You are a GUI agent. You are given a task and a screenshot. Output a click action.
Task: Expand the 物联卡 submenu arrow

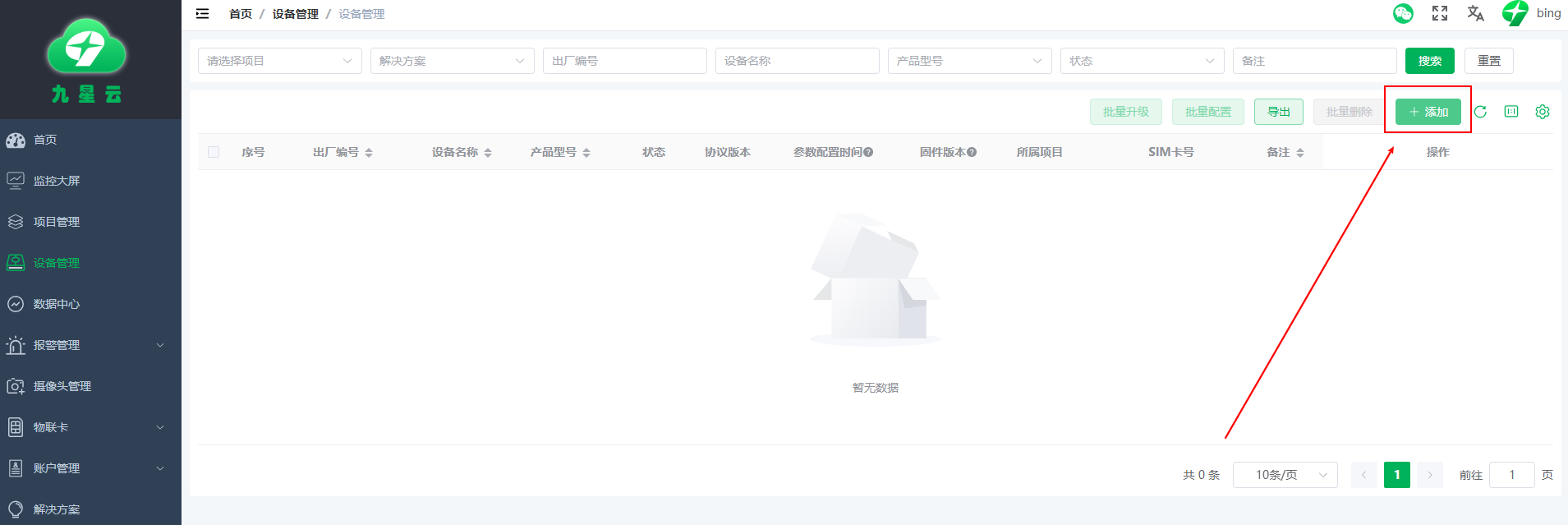160,427
